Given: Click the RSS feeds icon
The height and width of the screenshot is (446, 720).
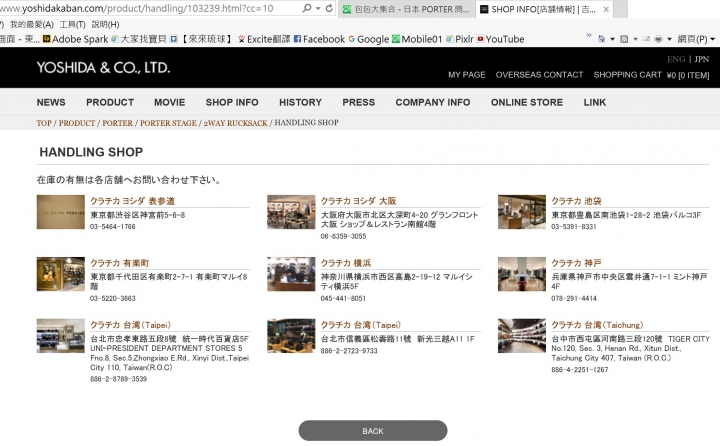Looking at the screenshot, I should pyautogui.click(x=624, y=39).
